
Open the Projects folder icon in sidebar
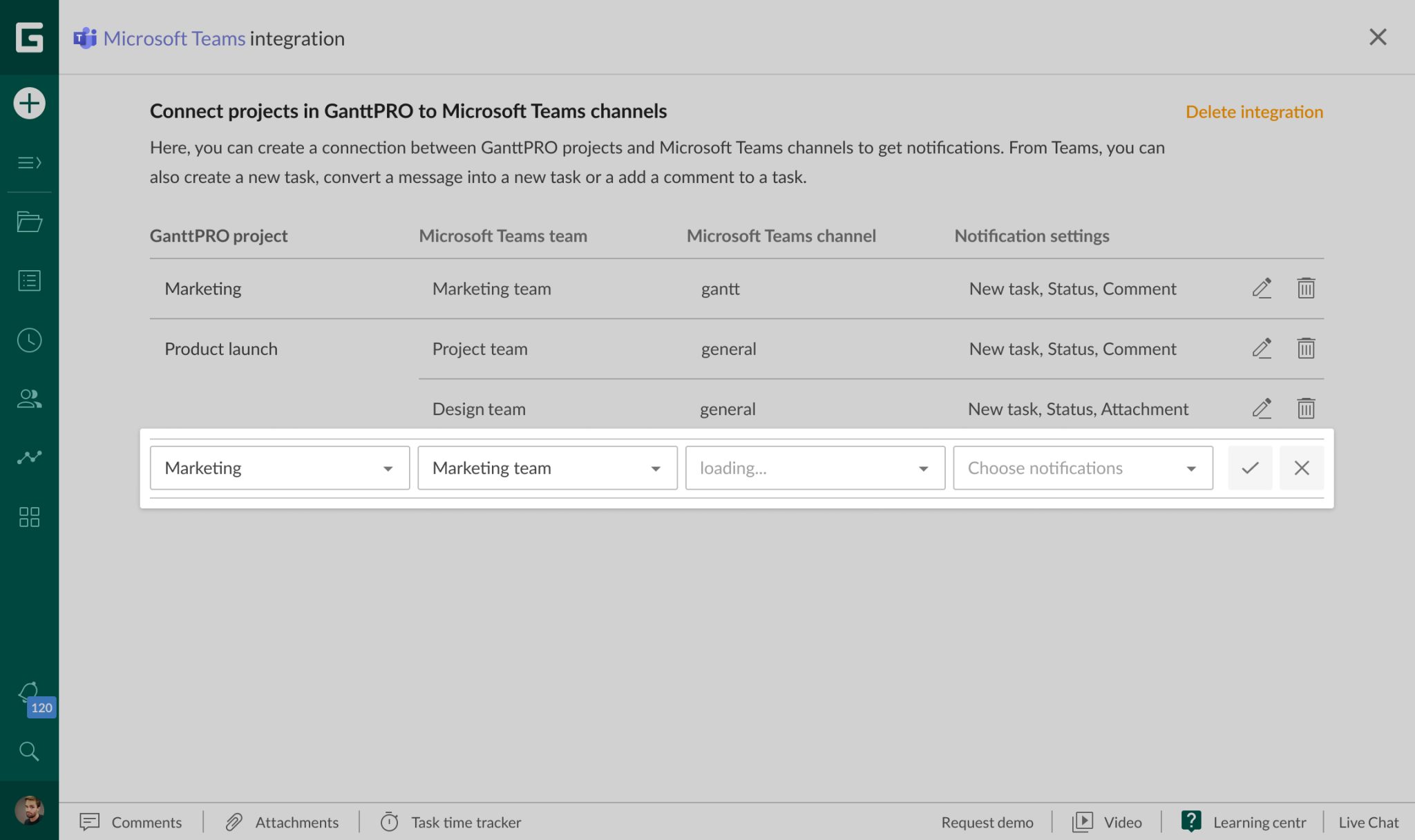coord(28,221)
